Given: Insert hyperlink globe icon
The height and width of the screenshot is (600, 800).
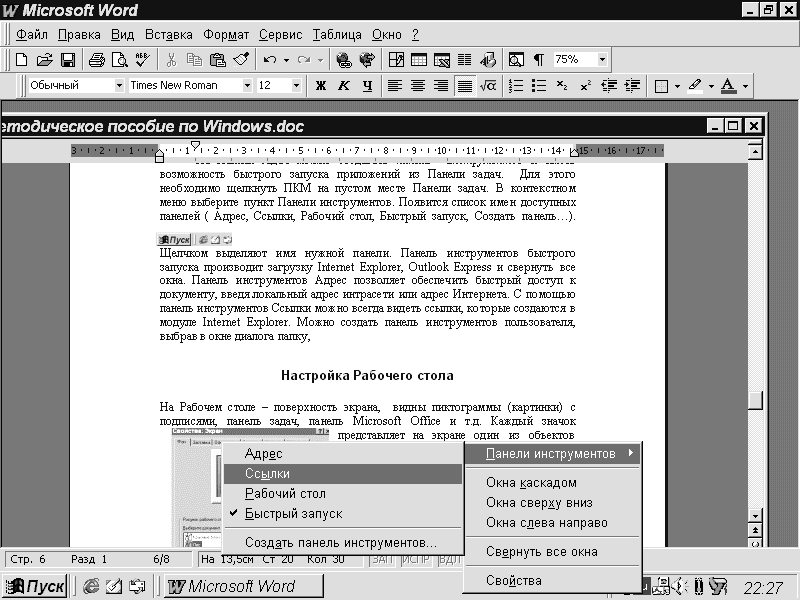Looking at the screenshot, I should [x=343, y=60].
